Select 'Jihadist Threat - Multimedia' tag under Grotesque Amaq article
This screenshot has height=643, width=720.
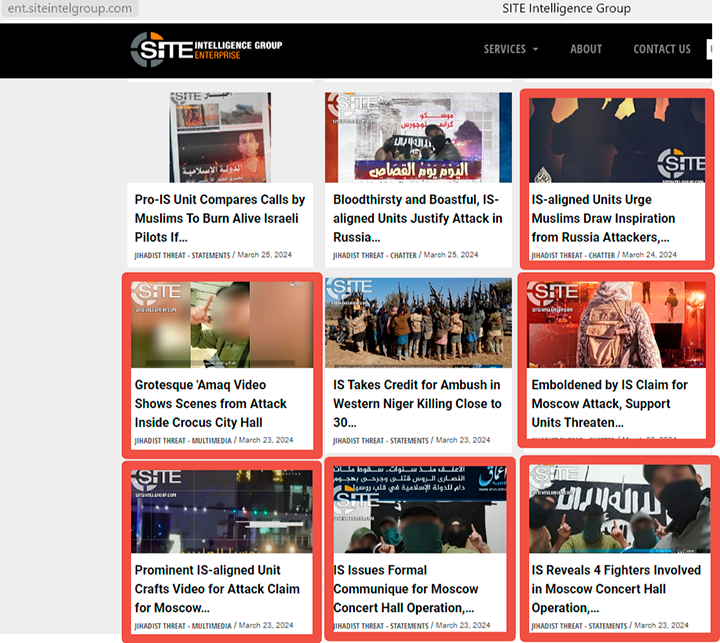[x=183, y=440]
